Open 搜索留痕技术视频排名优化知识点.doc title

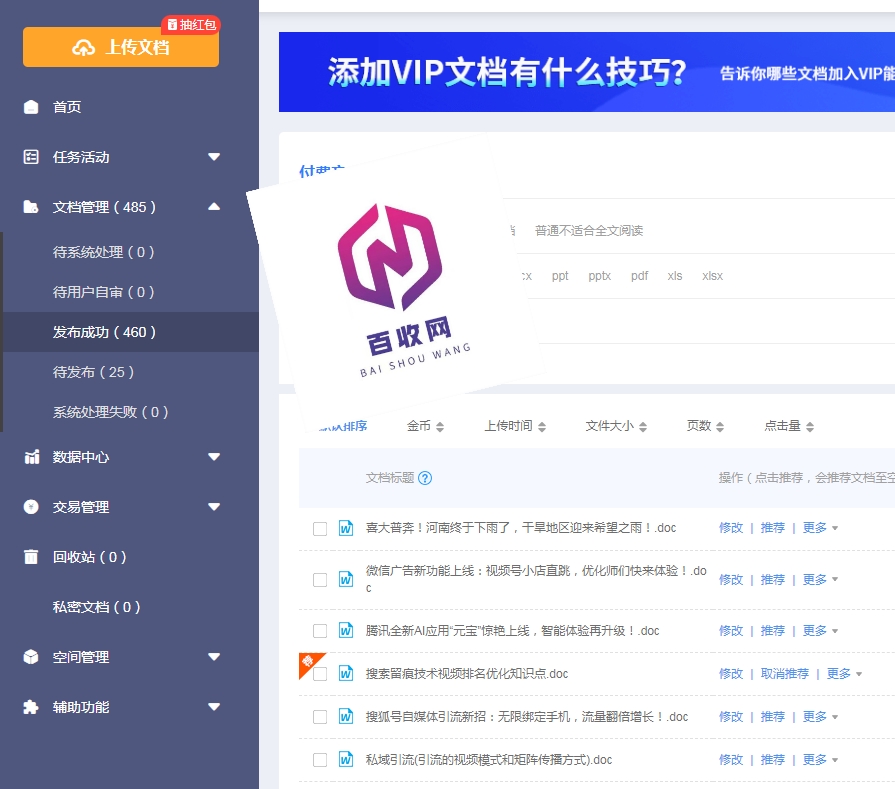(x=467, y=674)
